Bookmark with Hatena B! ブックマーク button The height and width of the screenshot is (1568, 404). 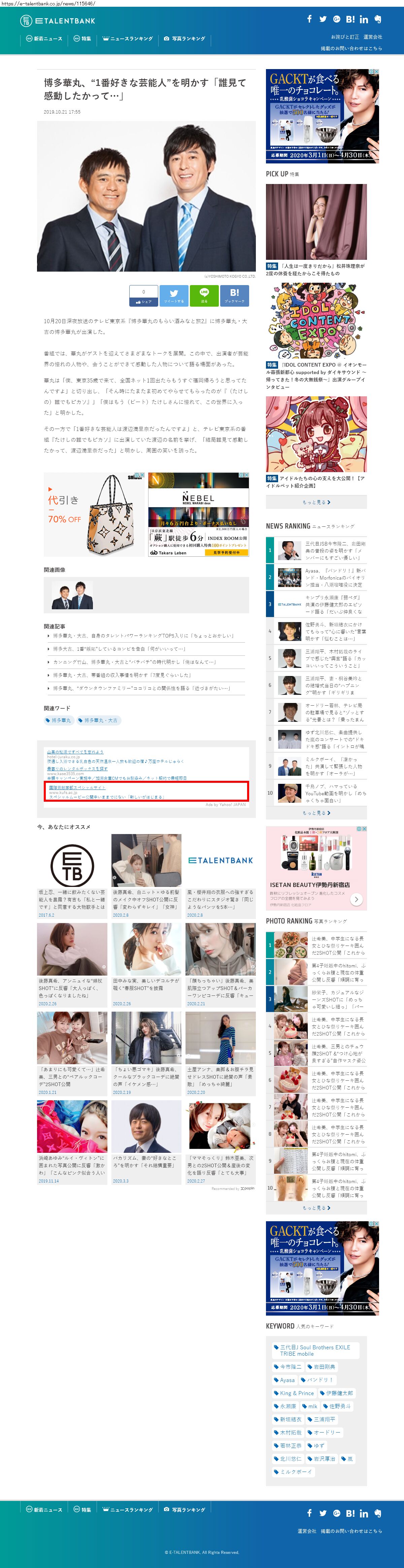point(234,295)
